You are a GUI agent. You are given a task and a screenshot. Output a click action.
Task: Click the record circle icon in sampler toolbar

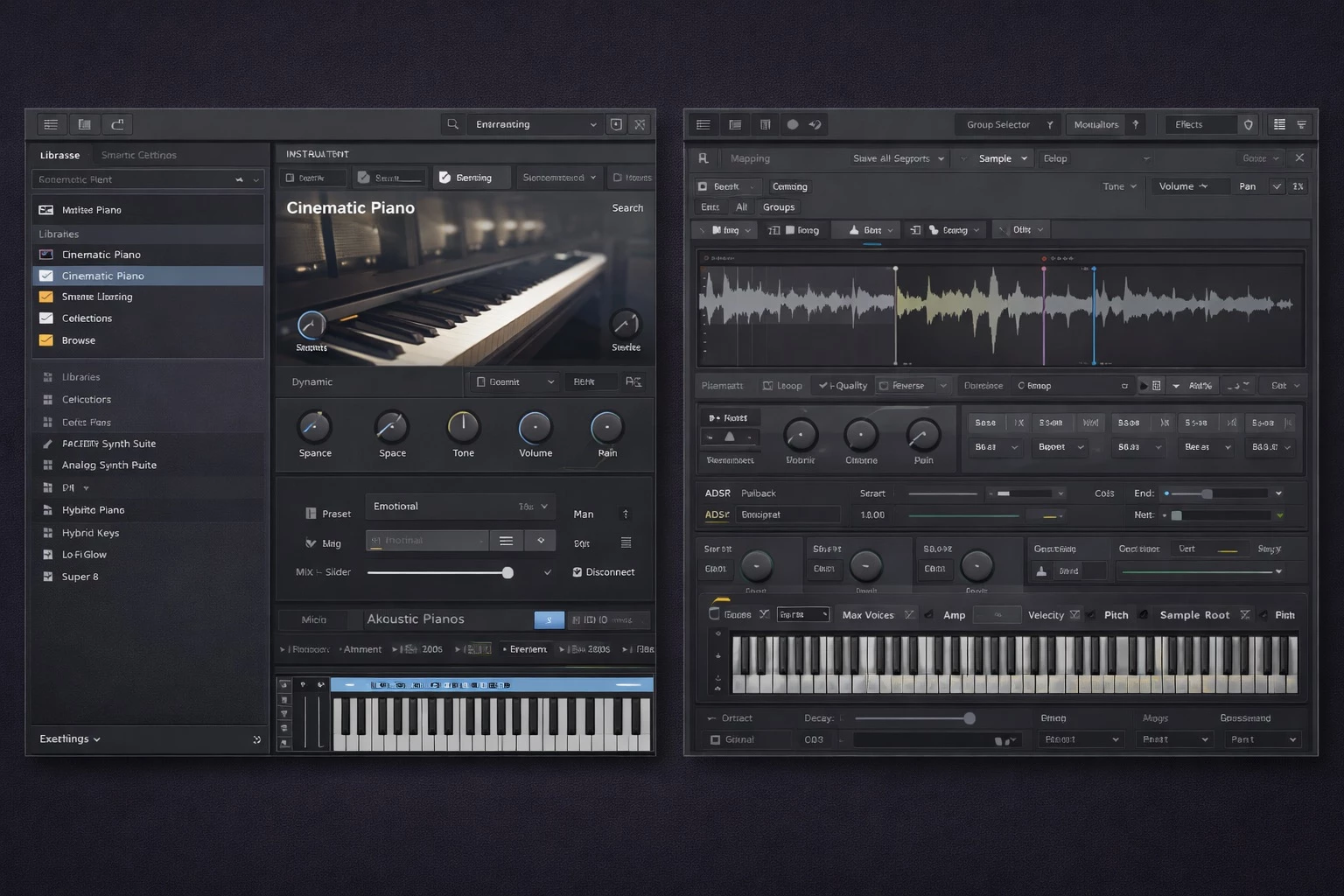tap(792, 124)
